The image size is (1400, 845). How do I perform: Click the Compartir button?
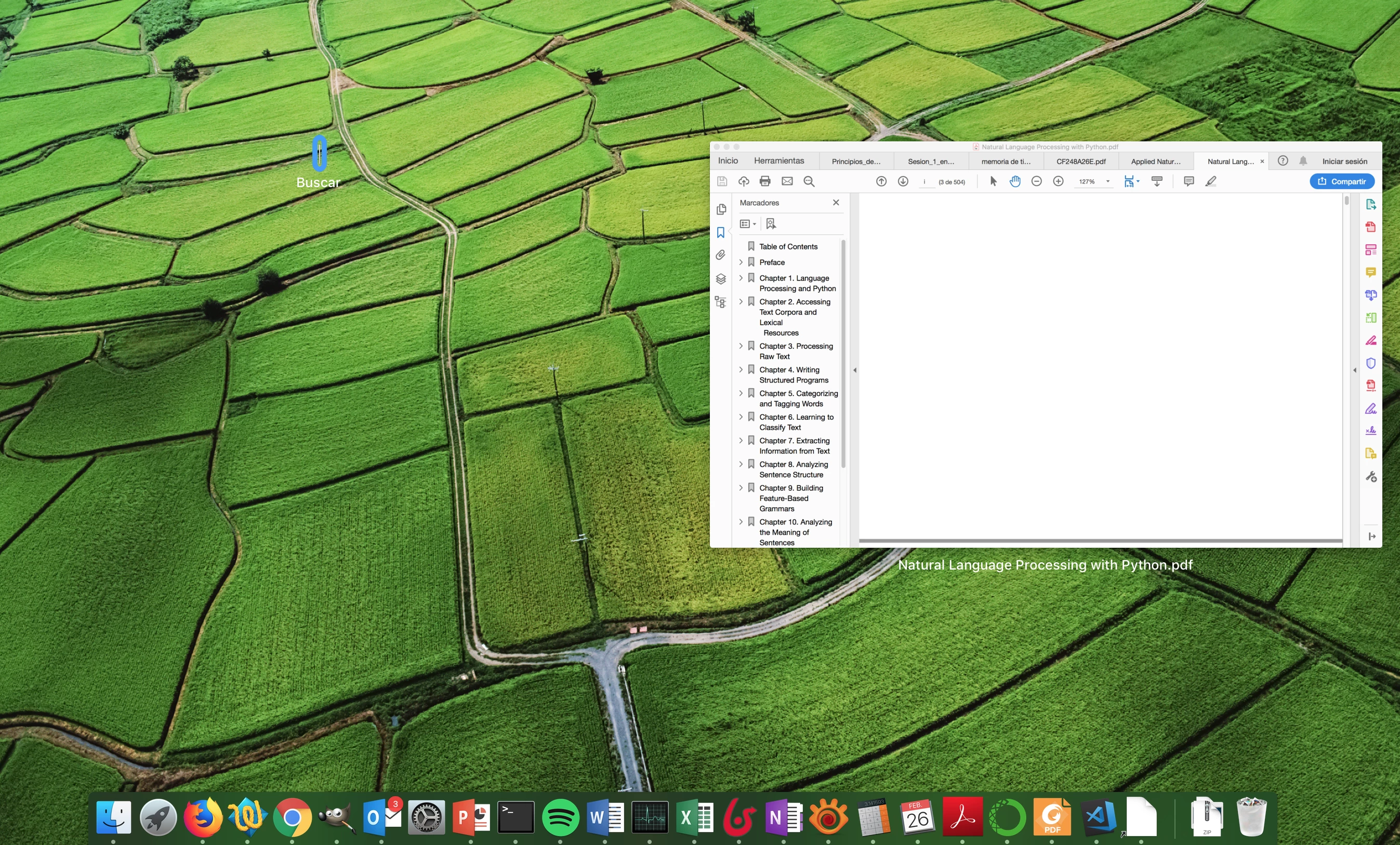[x=1341, y=181]
